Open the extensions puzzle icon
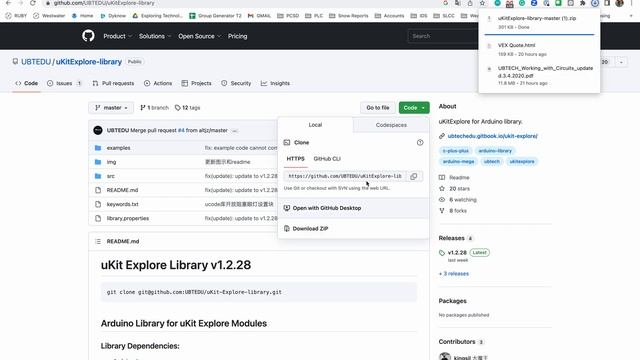This screenshot has height=360, width=640. [x=582, y=3]
